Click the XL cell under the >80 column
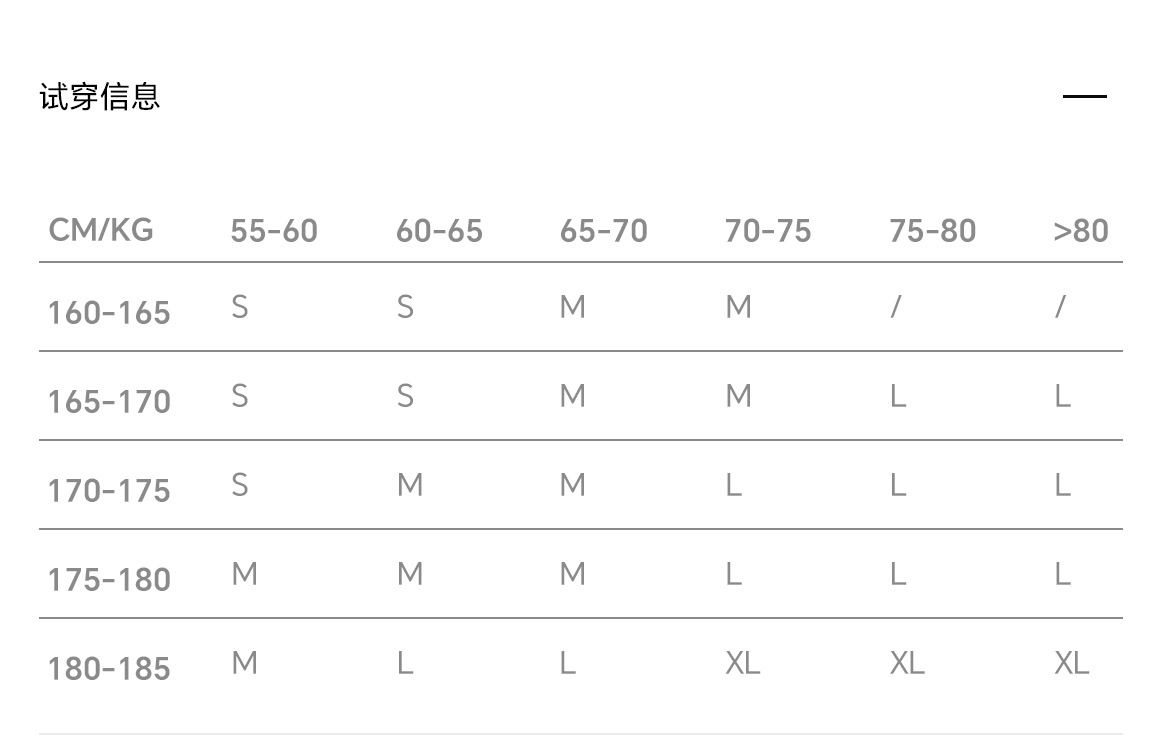The height and width of the screenshot is (737, 1160). click(1071, 663)
